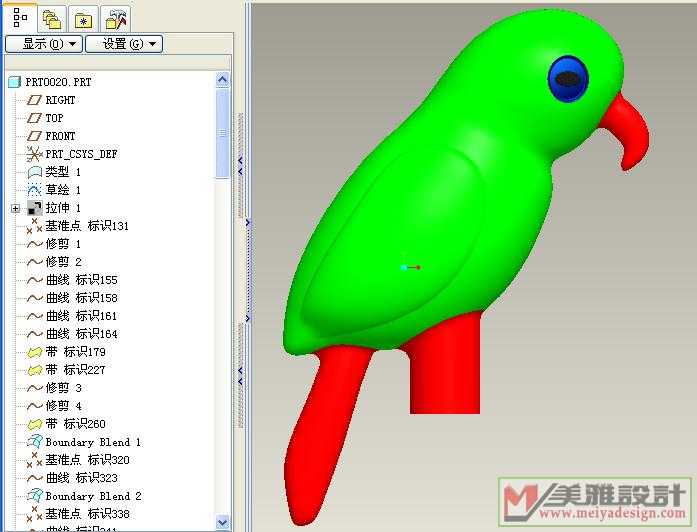
Task: Select the 修剪 4 trim icon
Action: point(34,406)
